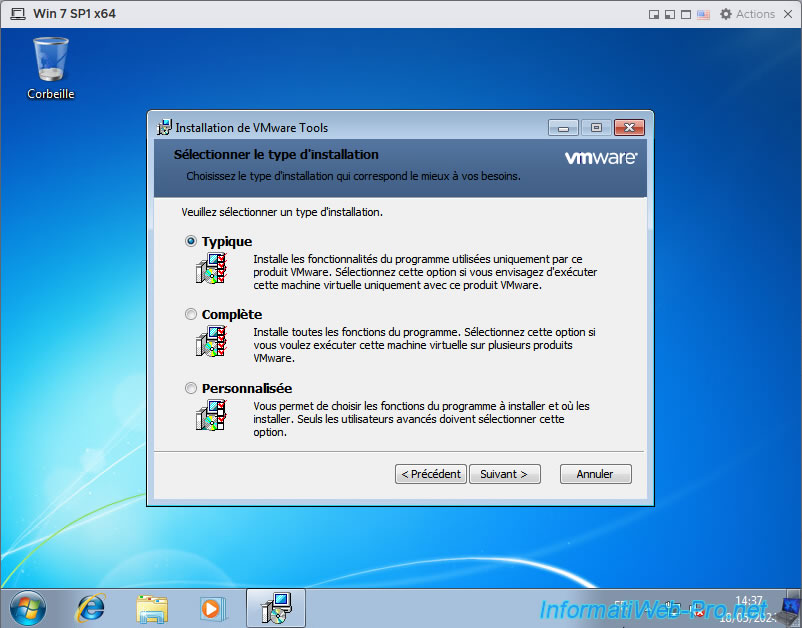Click the installer icon beside Typique

click(211, 268)
